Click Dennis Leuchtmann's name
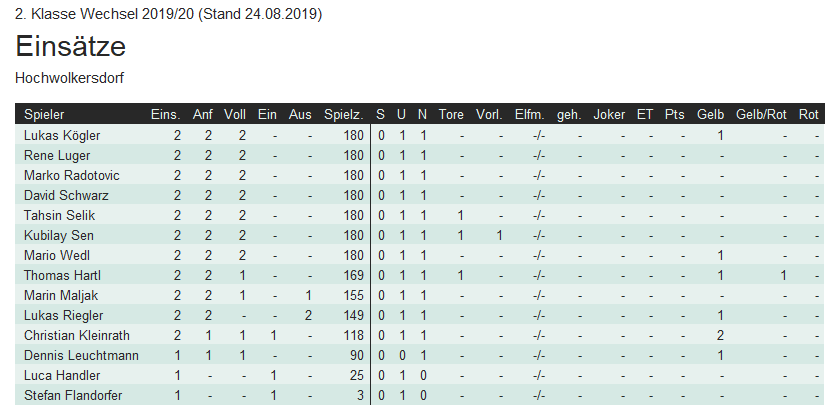The width and height of the screenshot is (839, 412). 81,356
